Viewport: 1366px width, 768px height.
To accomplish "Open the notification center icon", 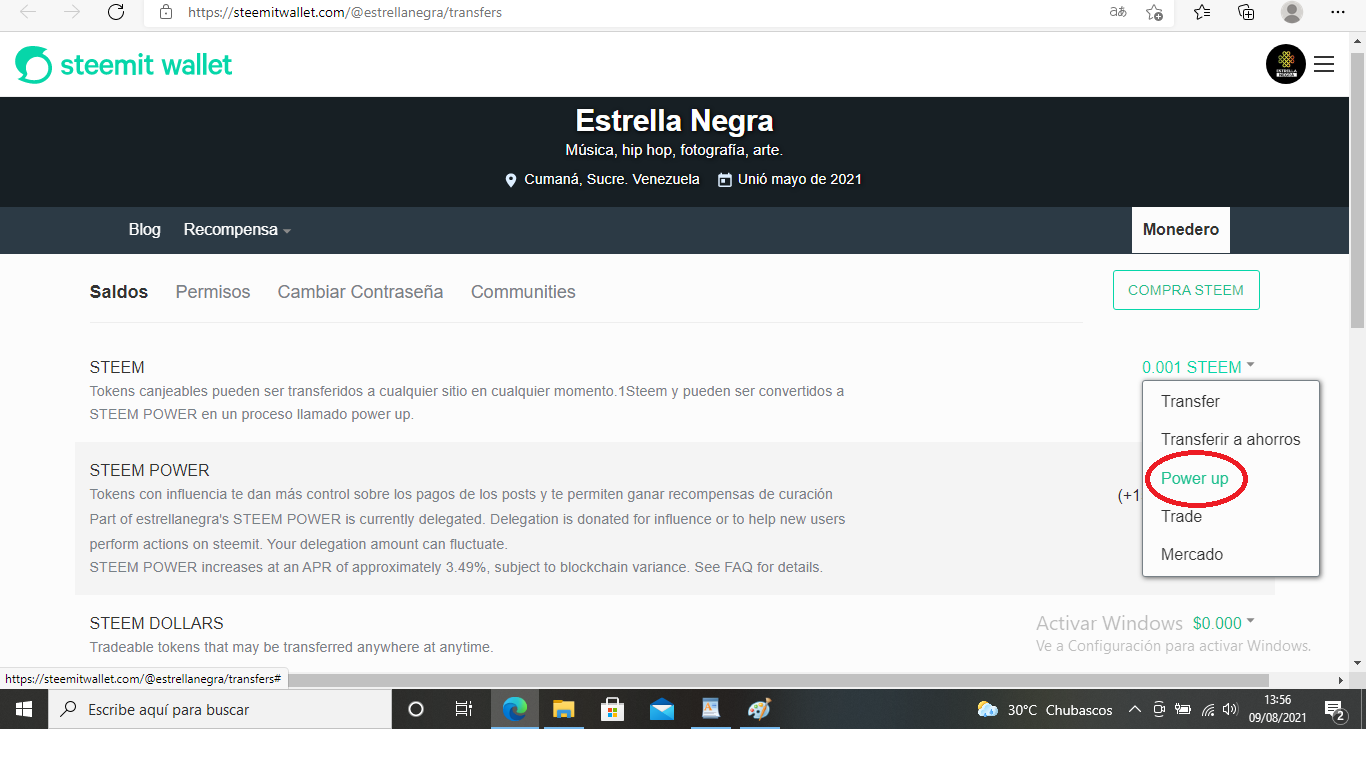I will point(1335,710).
